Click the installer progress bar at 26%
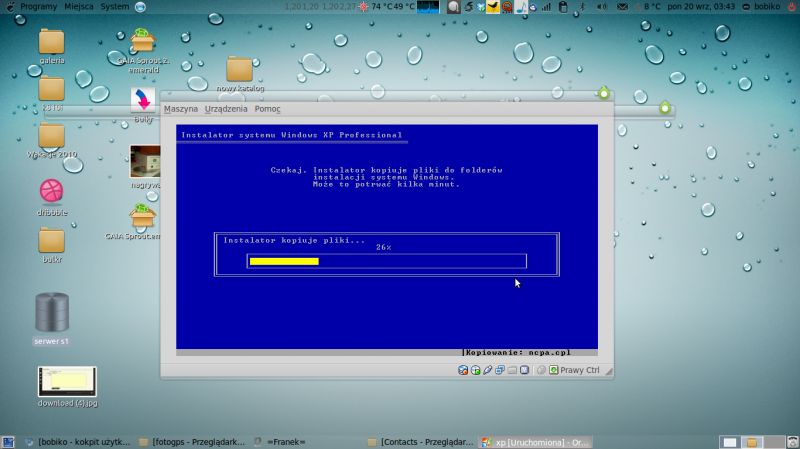This screenshot has width=800, height=449. pyautogui.click(x=386, y=261)
